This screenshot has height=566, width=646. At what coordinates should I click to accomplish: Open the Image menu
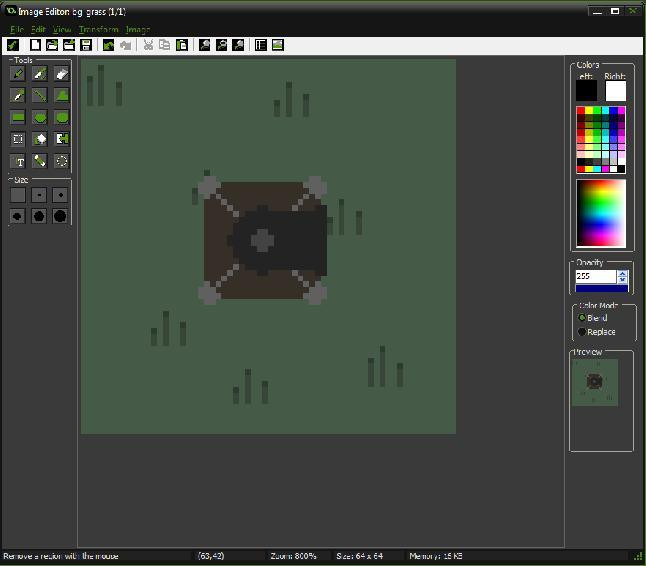[x=138, y=30]
